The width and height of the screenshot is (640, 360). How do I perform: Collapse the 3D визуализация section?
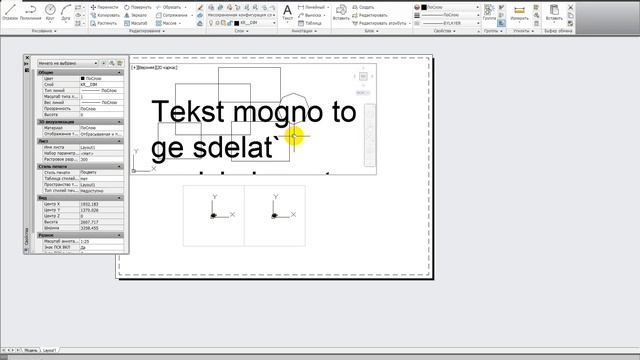119,122
